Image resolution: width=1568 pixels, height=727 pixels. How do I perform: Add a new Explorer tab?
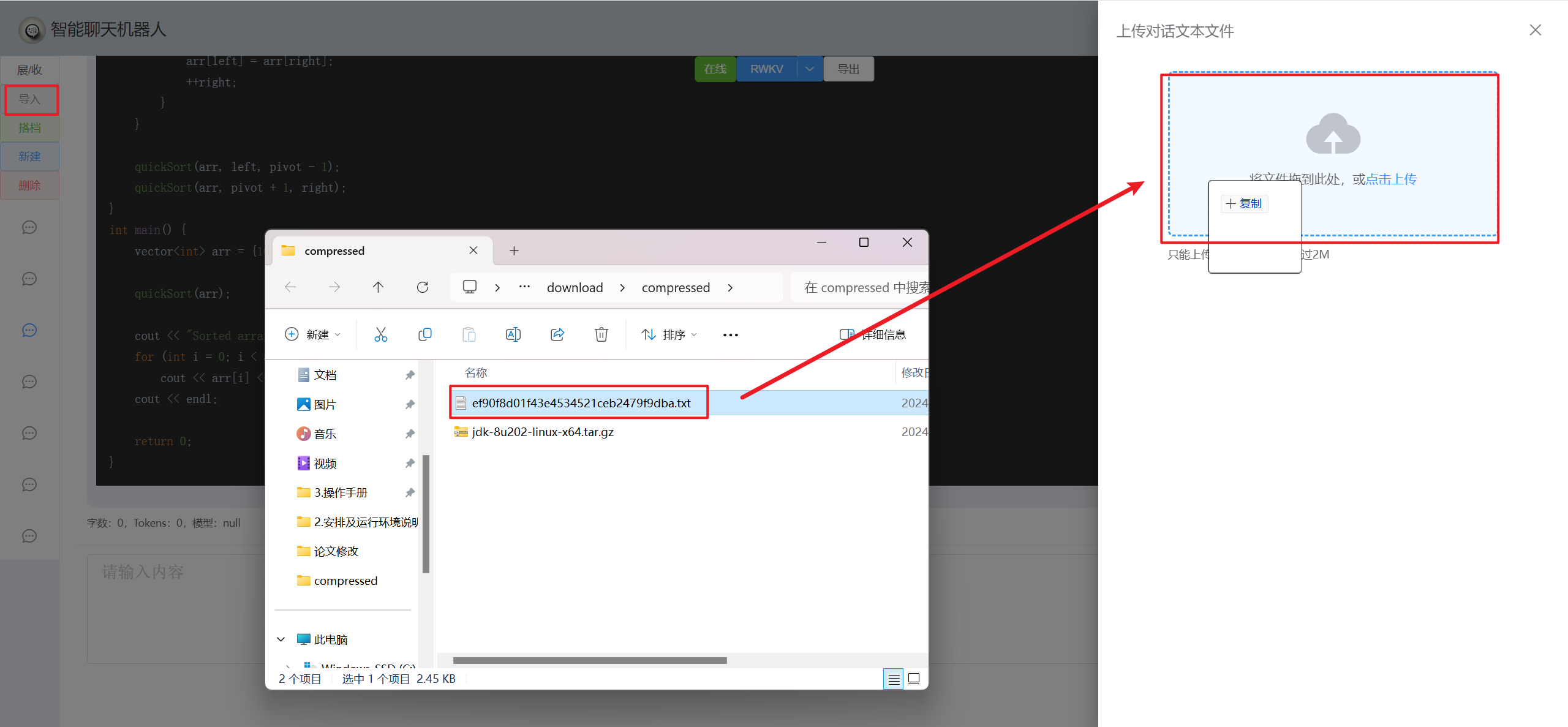pos(514,251)
